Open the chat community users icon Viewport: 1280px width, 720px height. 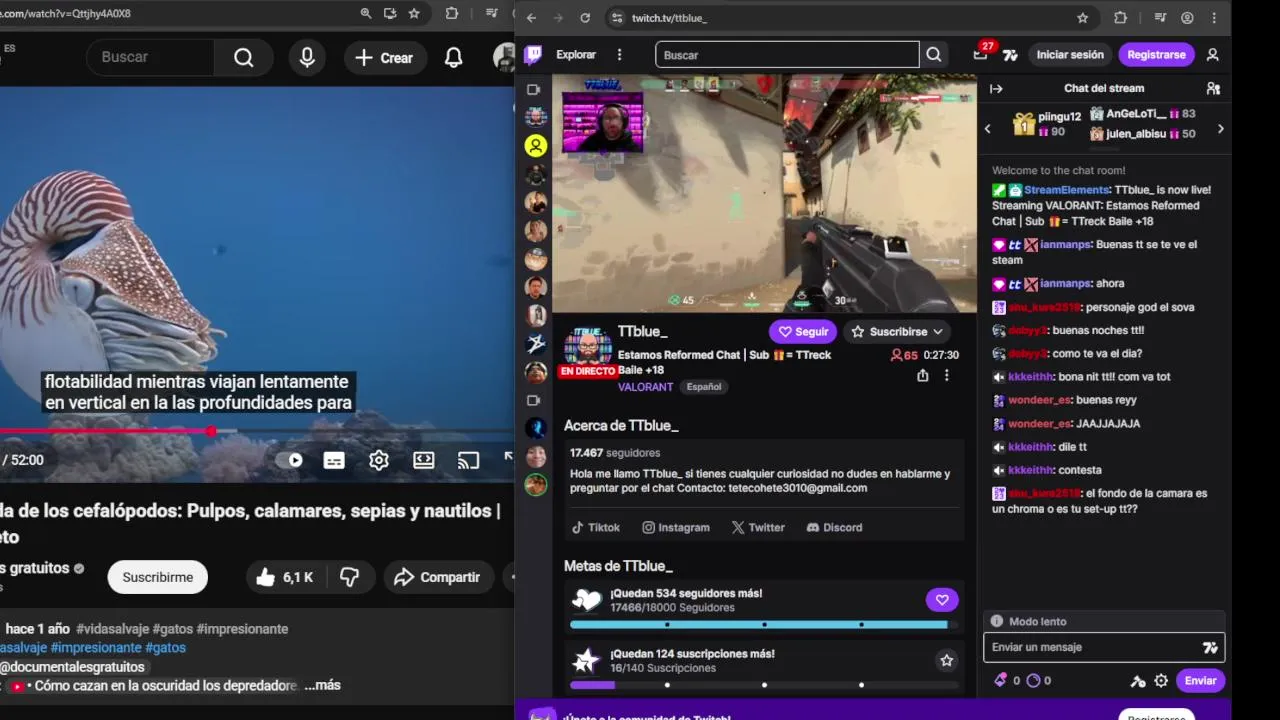1213,88
